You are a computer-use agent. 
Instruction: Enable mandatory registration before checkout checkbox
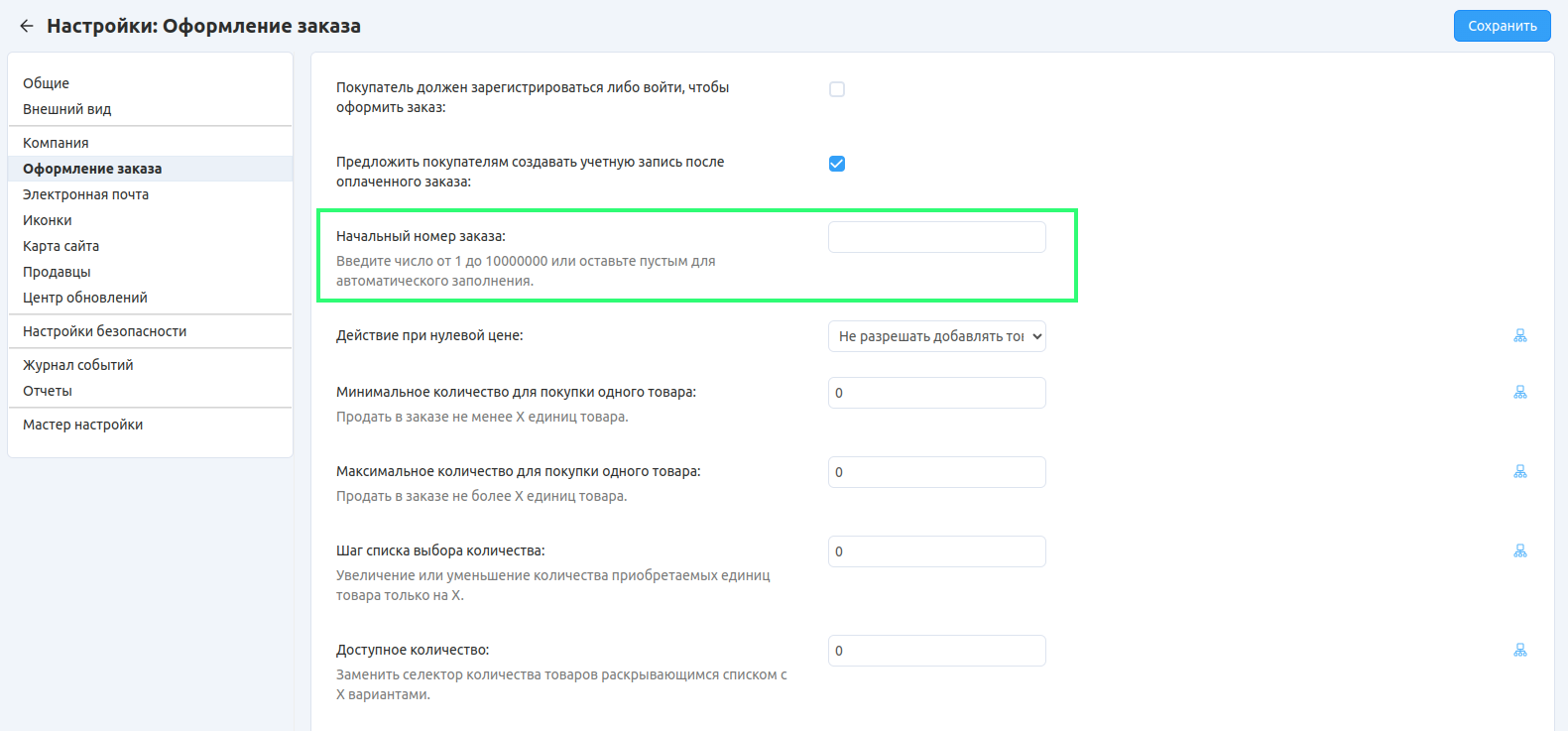[837, 89]
